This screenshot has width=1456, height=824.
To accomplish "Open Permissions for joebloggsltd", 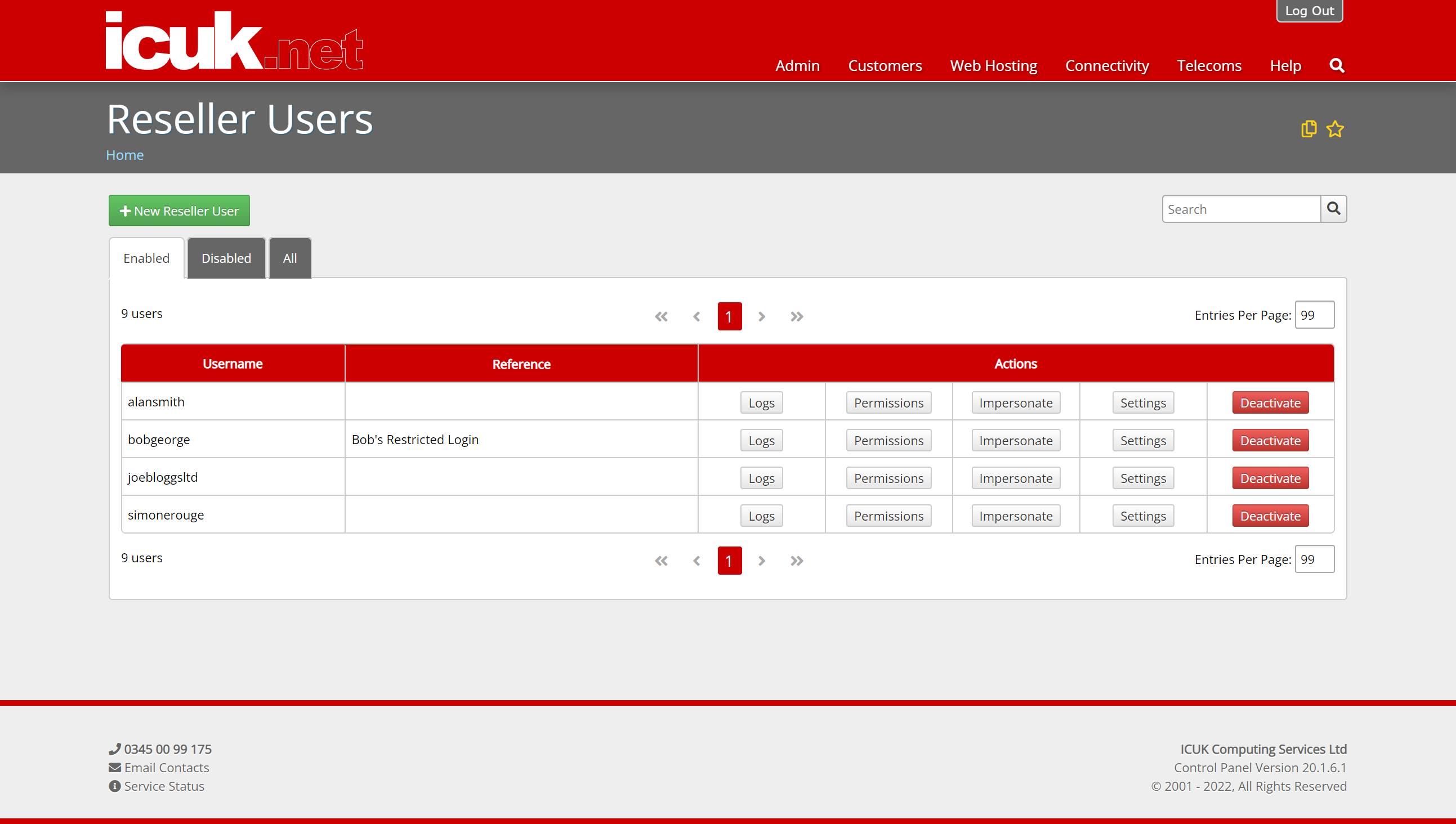I will point(889,478).
